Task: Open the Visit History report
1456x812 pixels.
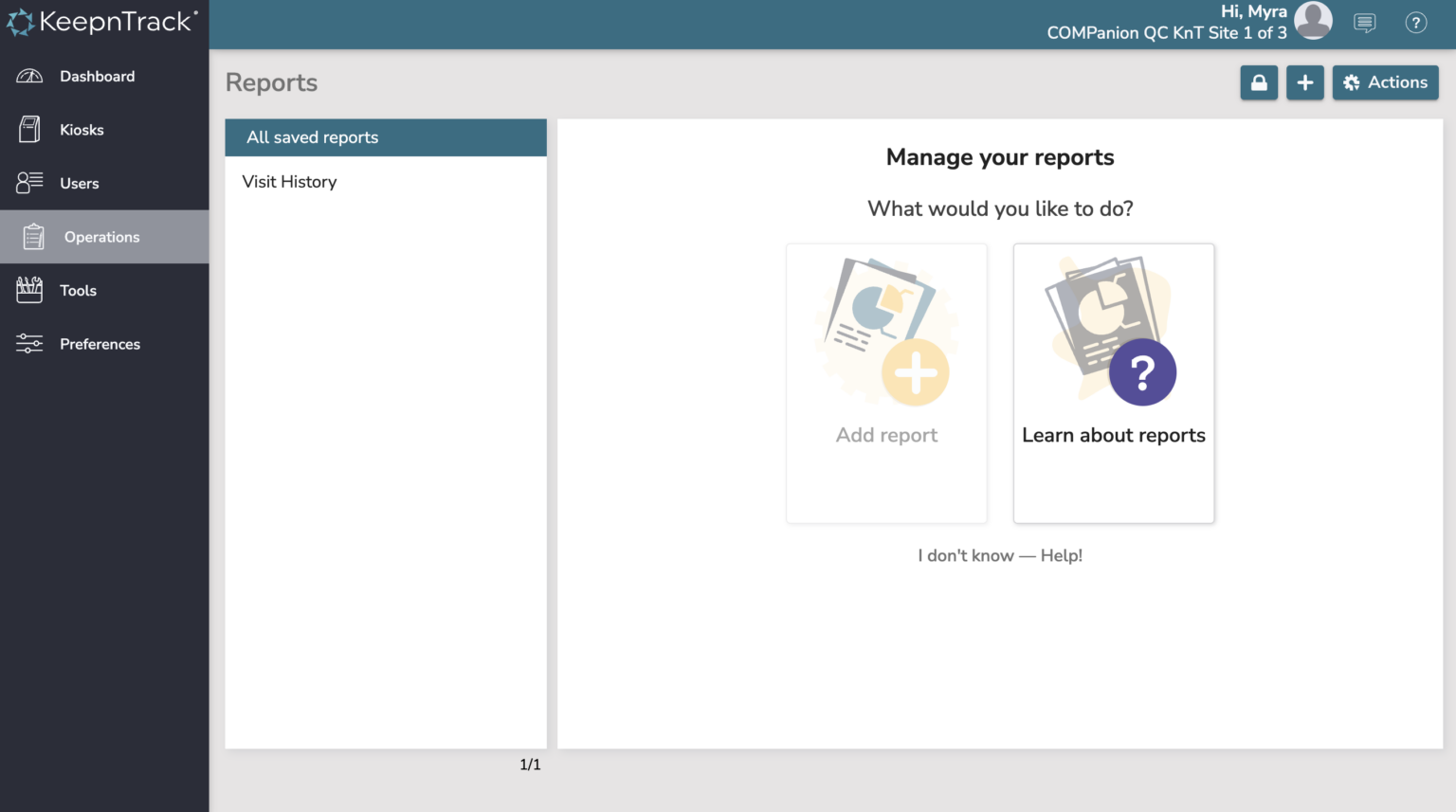Action: tap(290, 181)
